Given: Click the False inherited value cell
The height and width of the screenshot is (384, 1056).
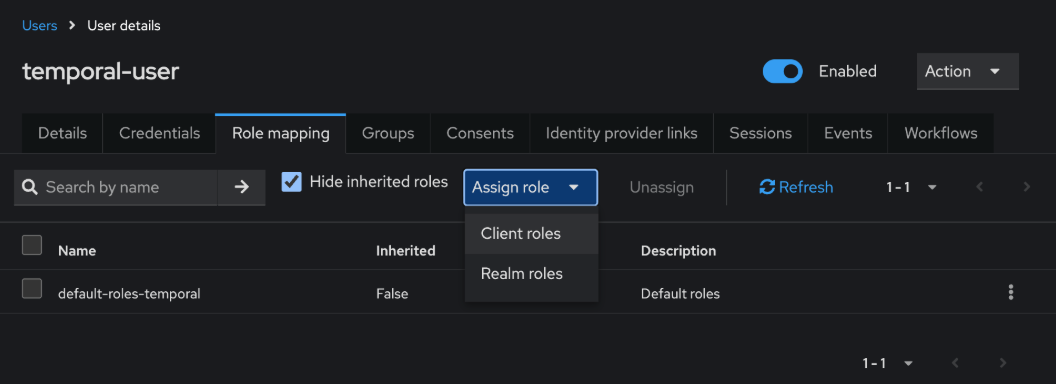Looking at the screenshot, I should [x=392, y=294].
